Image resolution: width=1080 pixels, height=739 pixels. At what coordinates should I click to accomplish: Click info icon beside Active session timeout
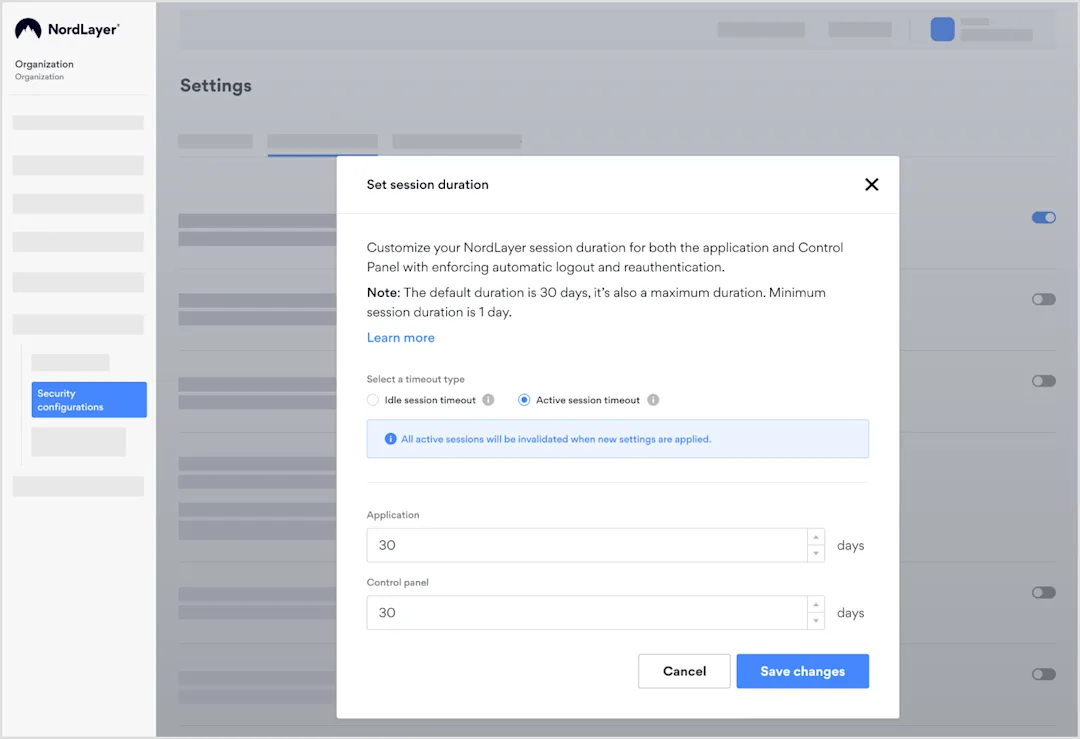coord(653,400)
